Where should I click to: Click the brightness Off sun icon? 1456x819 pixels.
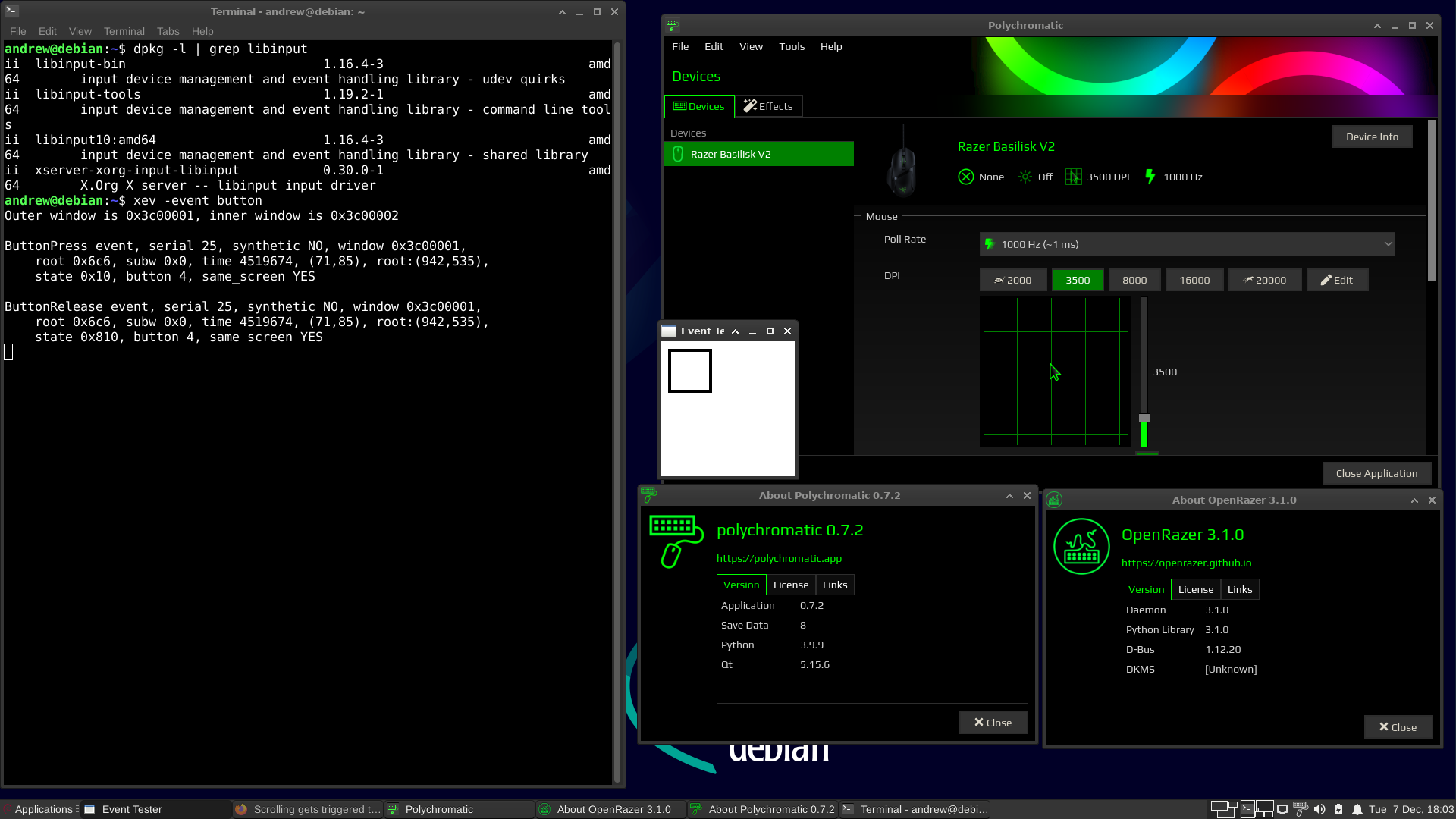coord(1025,177)
